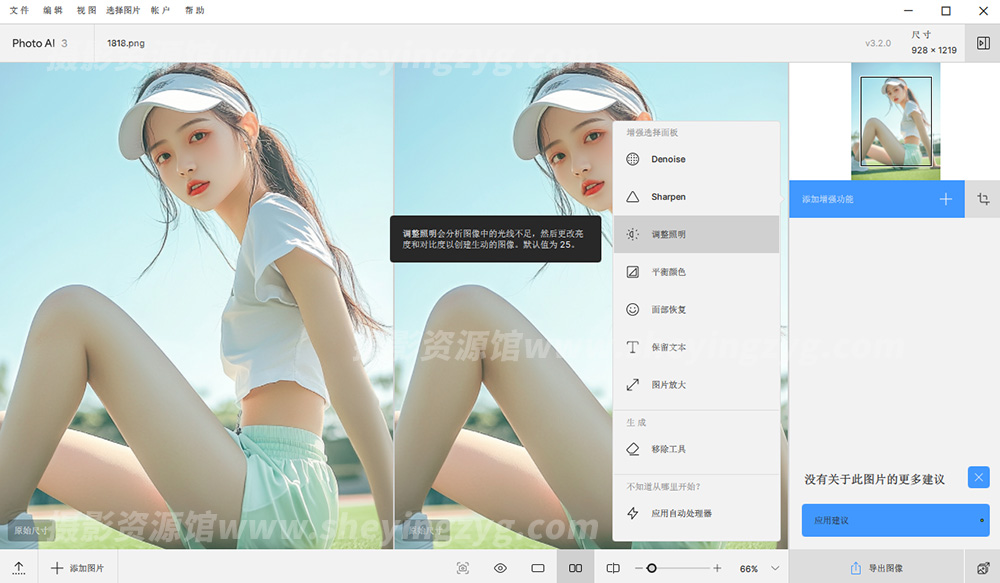Expand the 66% zoom level dropdown

pyautogui.click(x=775, y=568)
